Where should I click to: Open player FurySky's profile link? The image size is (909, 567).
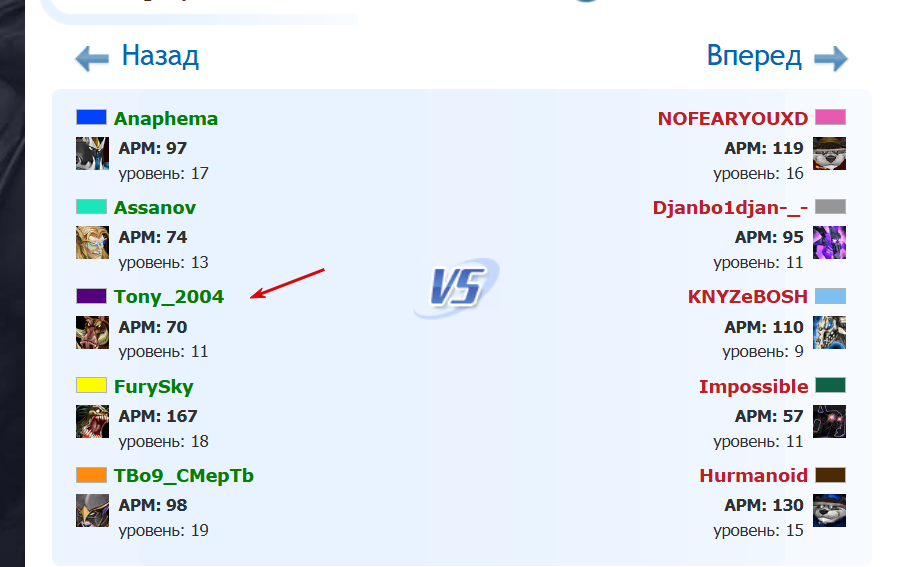point(153,387)
